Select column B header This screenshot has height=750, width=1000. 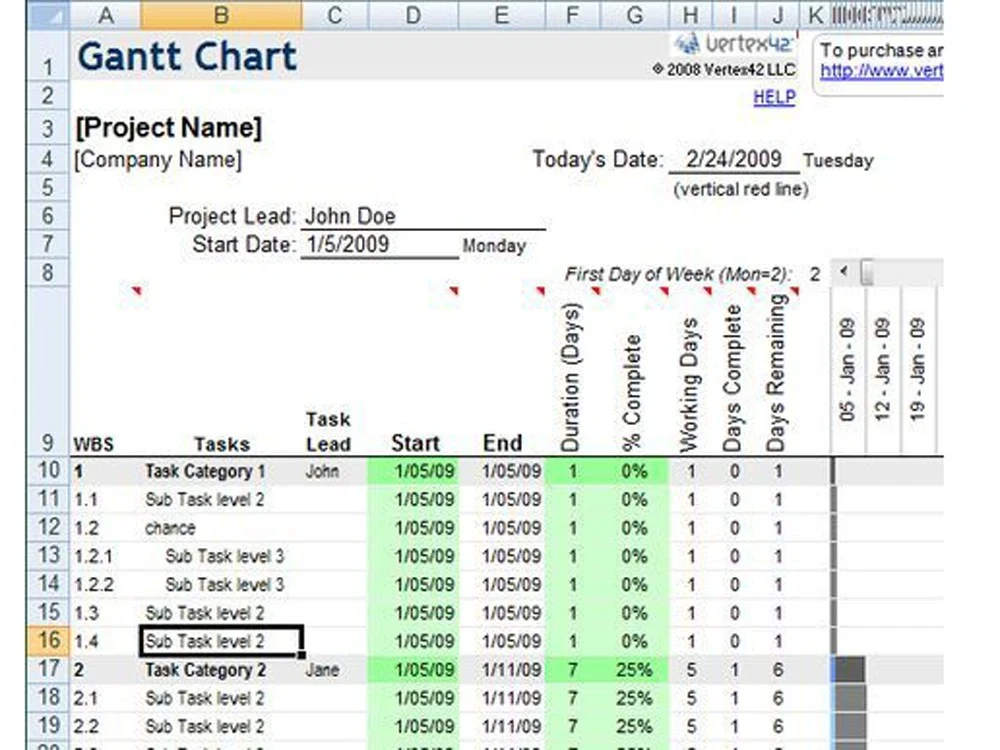pyautogui.click(x=221, y=15)
